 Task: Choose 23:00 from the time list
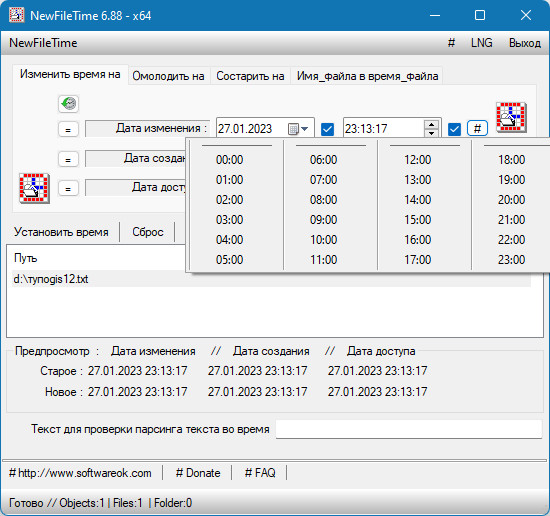coord(511,260)
